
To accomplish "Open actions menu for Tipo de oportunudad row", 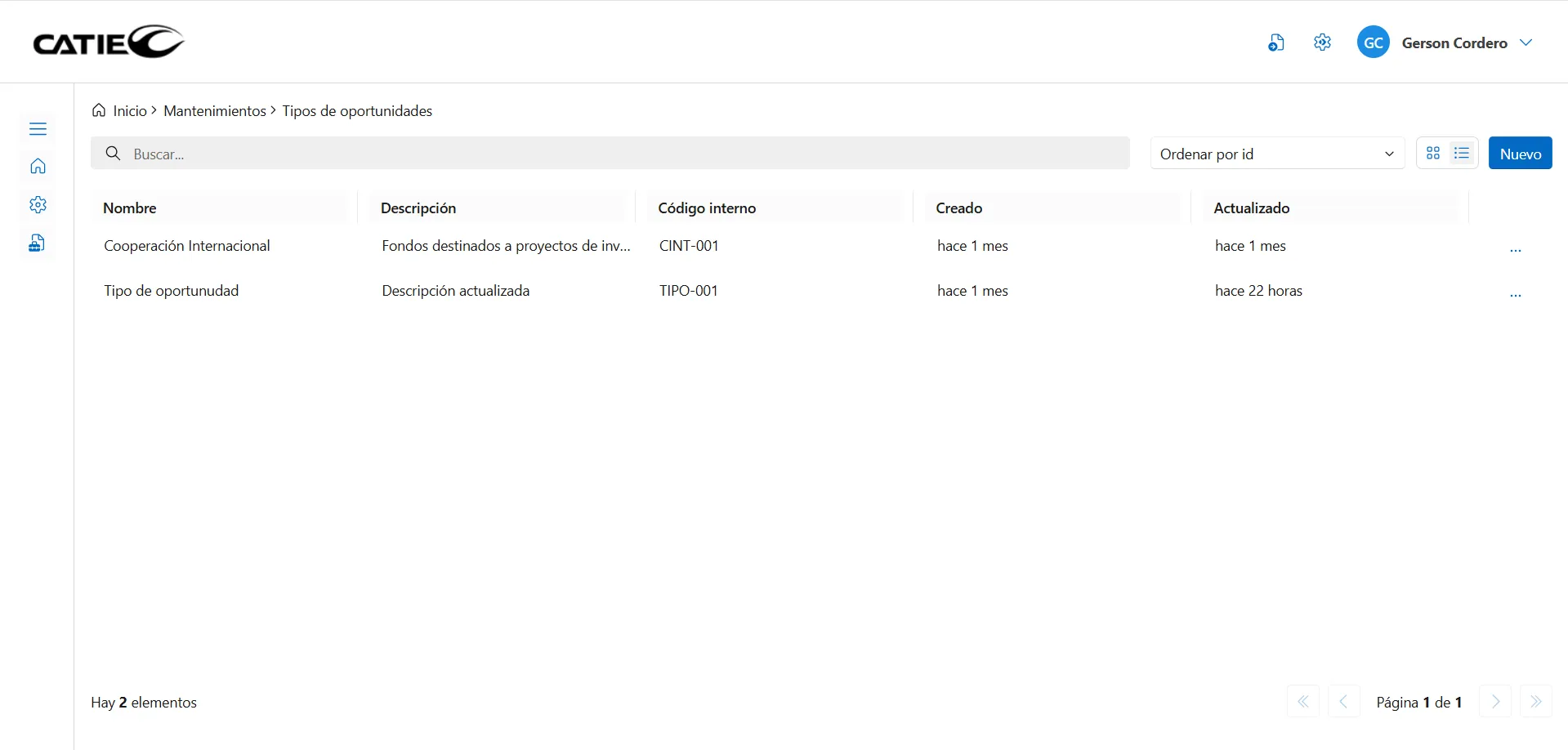I will pyautogui.click(x=1515, y=295).
